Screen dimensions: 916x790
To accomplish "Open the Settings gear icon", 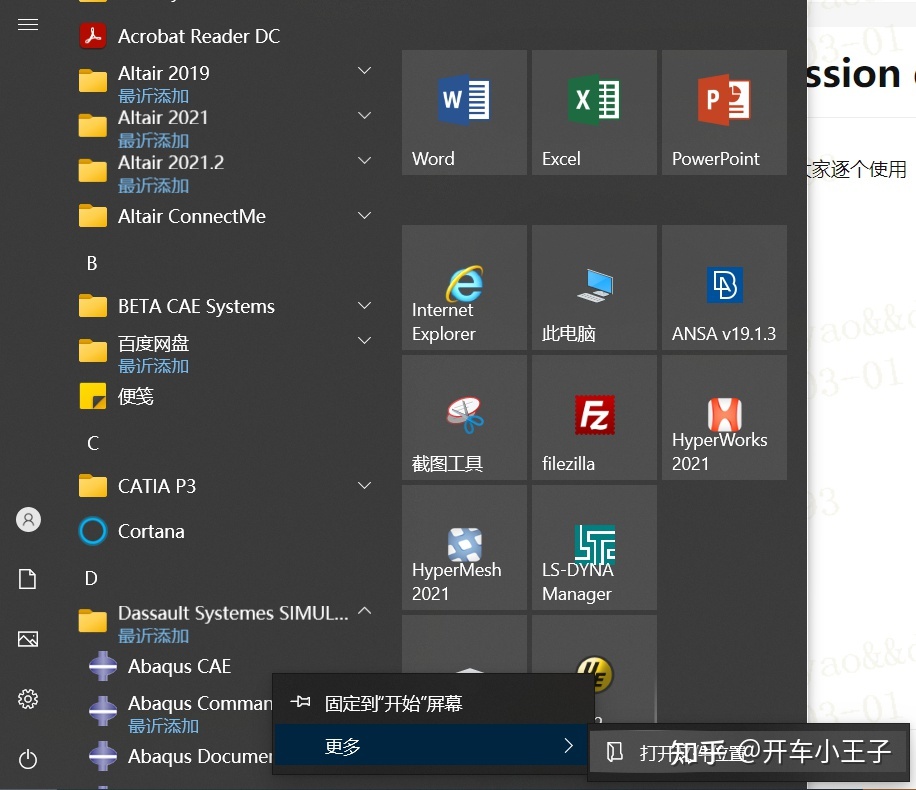I will click(x=28, y=699).
